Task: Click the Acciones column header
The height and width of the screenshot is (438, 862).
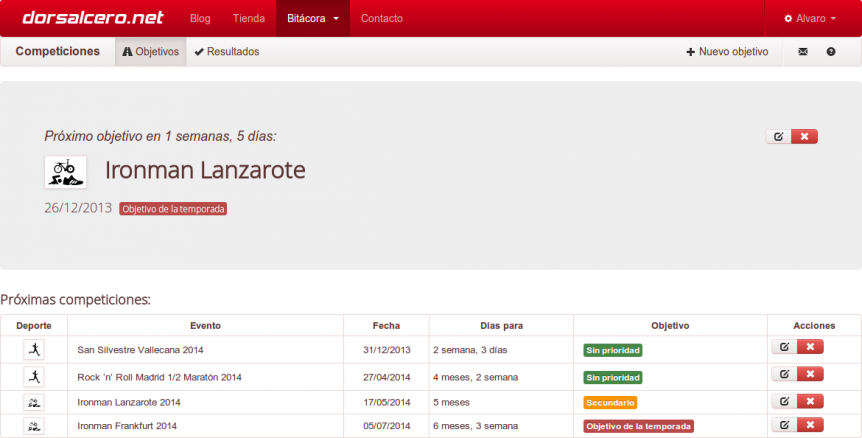Action: (814, 325)
